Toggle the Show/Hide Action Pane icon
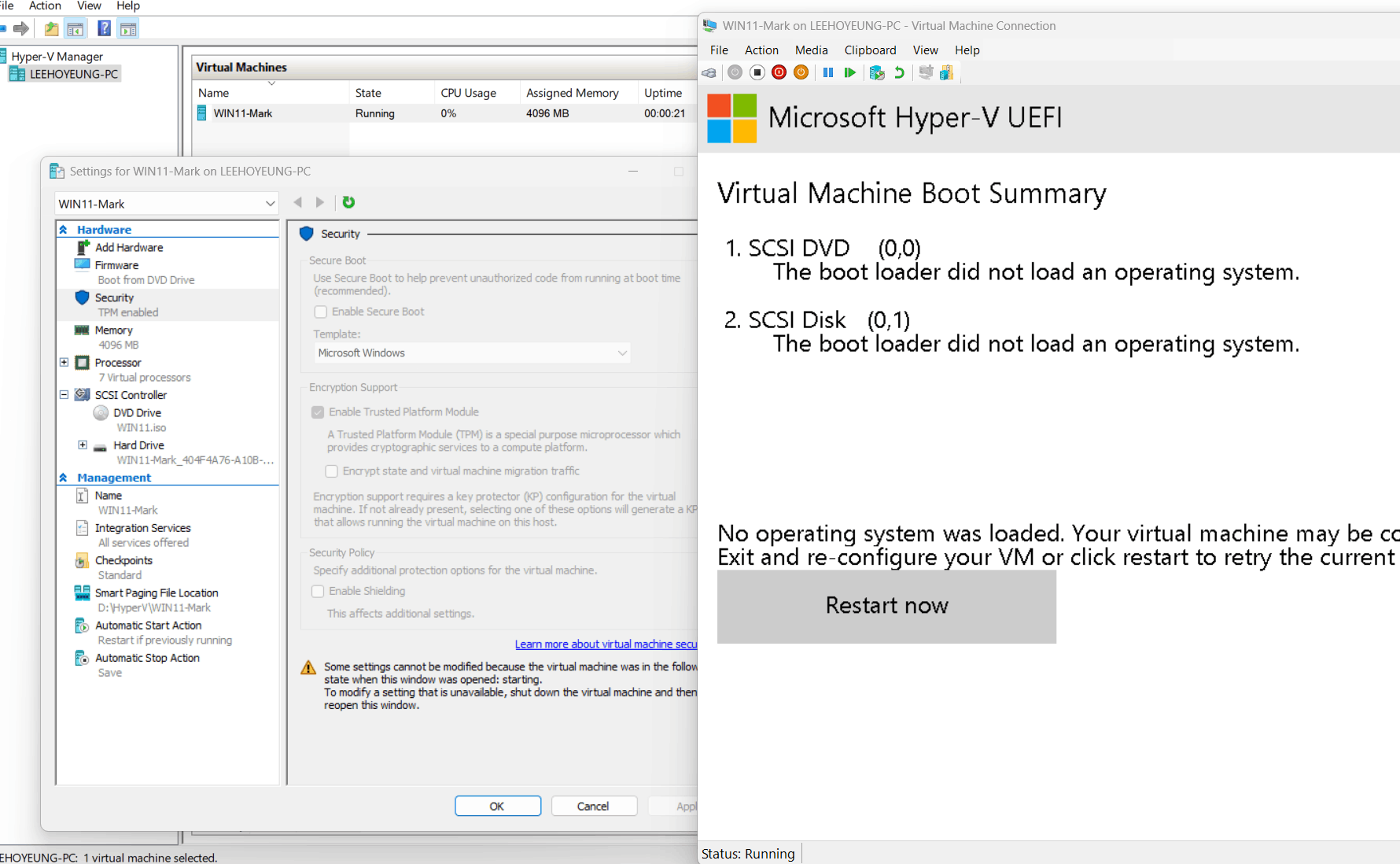Image resolution: width=1400 pixels, height=864 pixels. coord(128,29)
